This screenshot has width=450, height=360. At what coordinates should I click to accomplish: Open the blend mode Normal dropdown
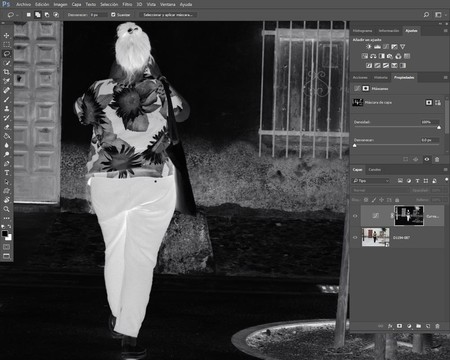[x=381, y=190]
